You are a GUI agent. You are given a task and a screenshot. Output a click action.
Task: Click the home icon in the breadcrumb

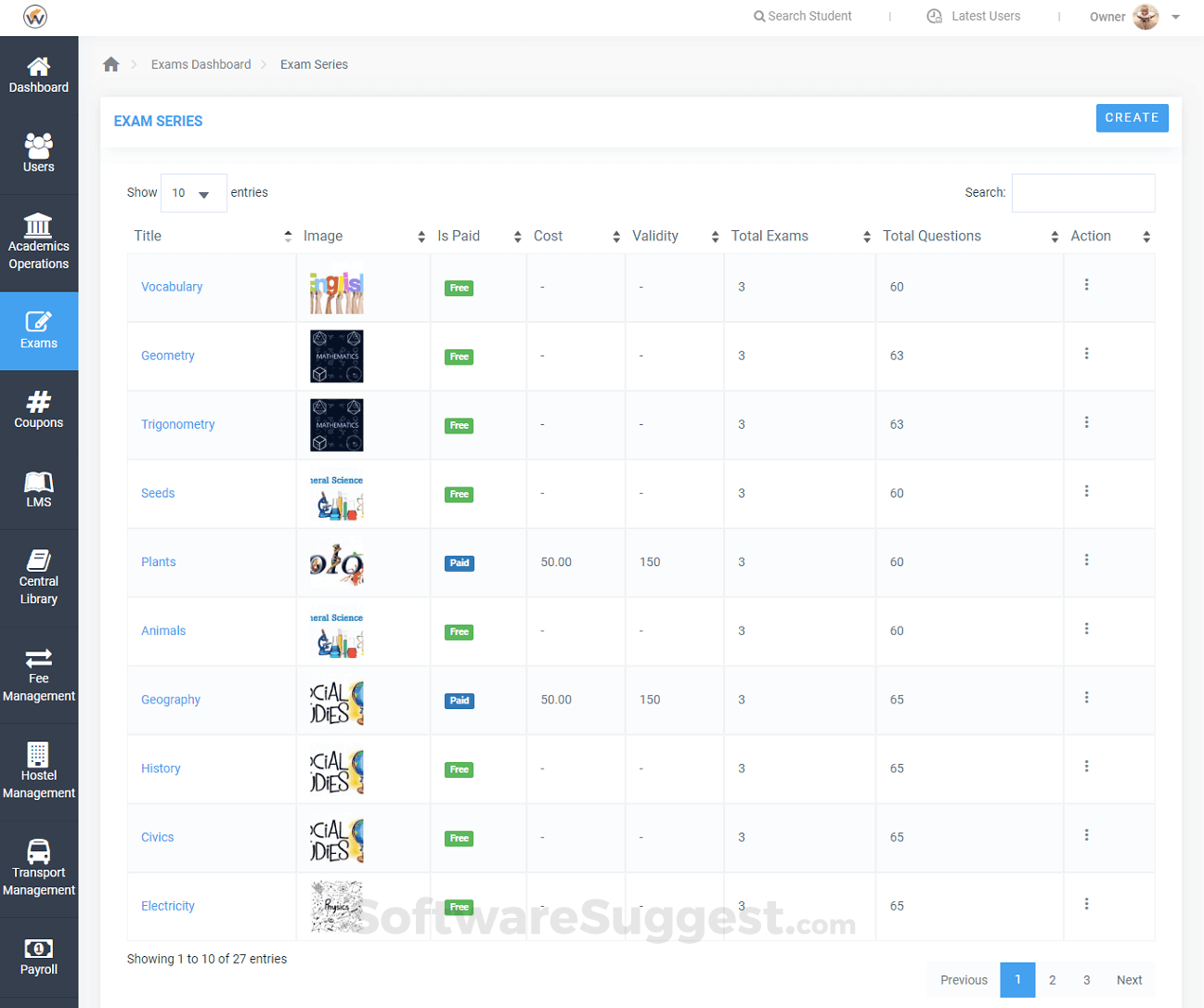coord(110,63)
